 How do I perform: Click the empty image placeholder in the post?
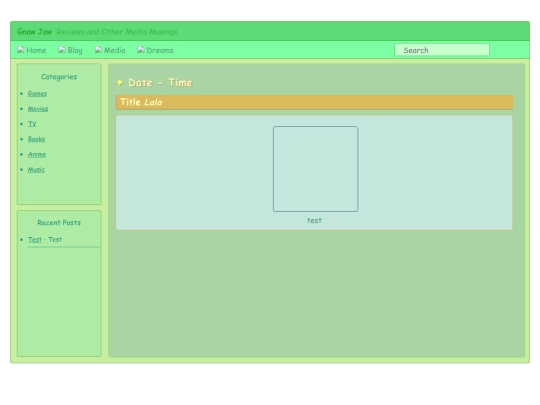(x=315, y=169)
